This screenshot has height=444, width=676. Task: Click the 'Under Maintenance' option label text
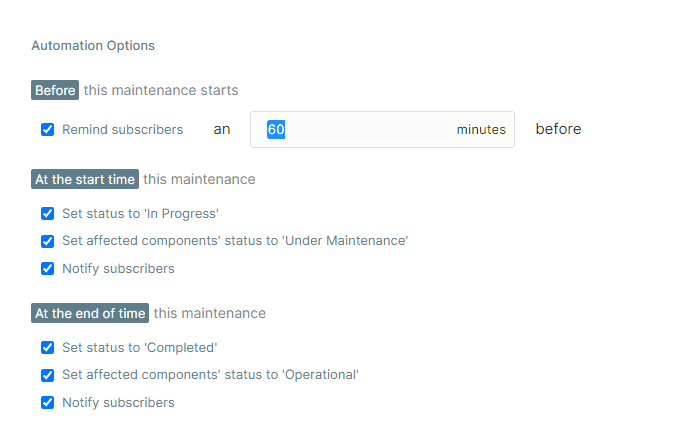(235, 241)
